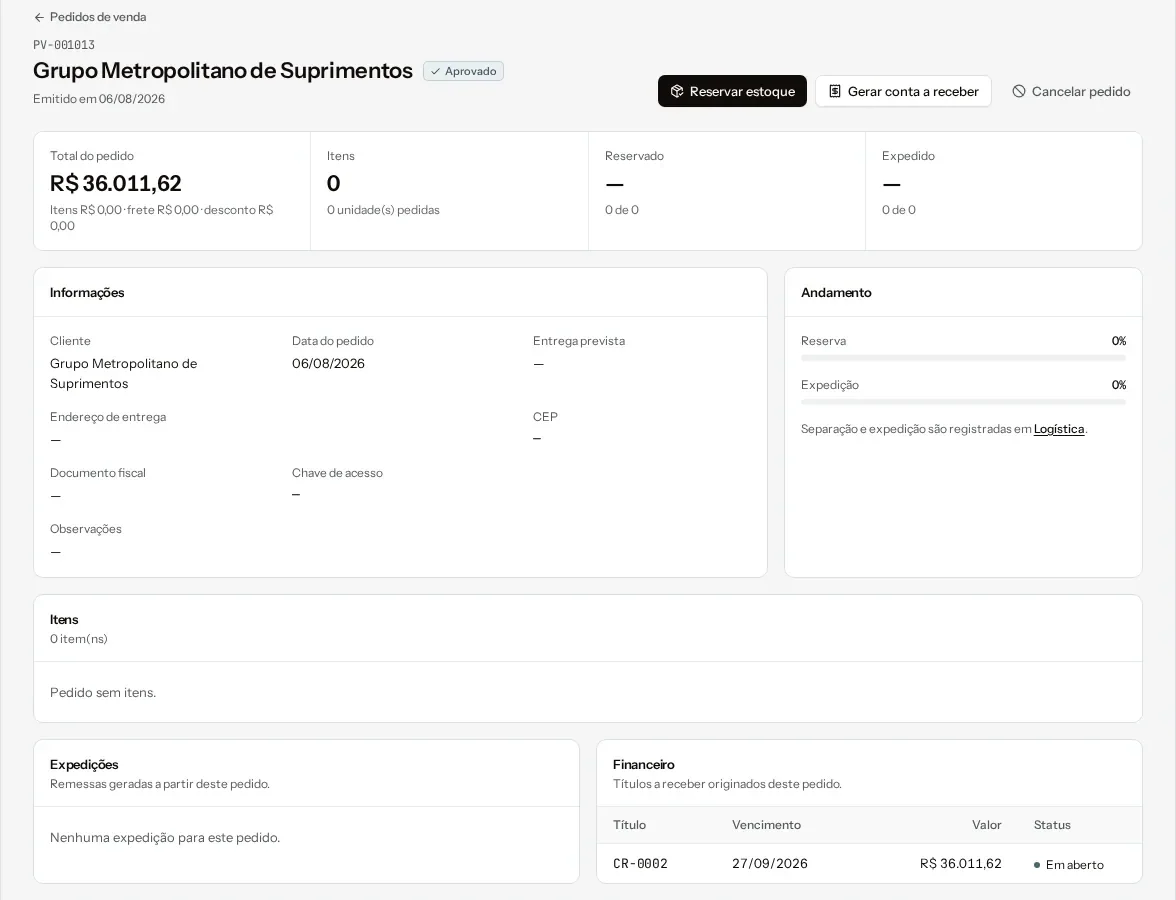The height and width of the screenshot is (900, 1176).
Task: Click the Emitido em 06/08/2026 text
Action: [x=99, y=99]
